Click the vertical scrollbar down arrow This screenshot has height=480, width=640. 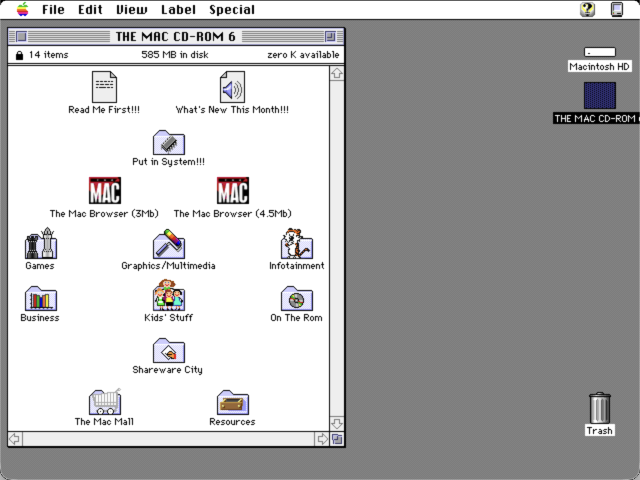pos(337,423)
